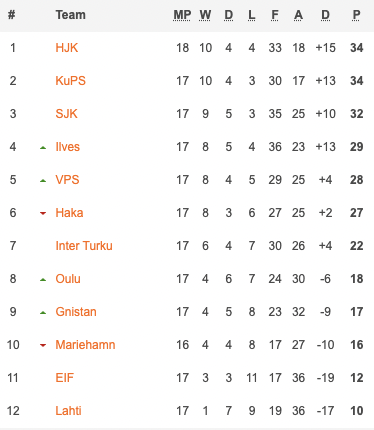Click the green up arrow beside Oulu
Screen dimensions: 374x430
[x=43, y=279]
